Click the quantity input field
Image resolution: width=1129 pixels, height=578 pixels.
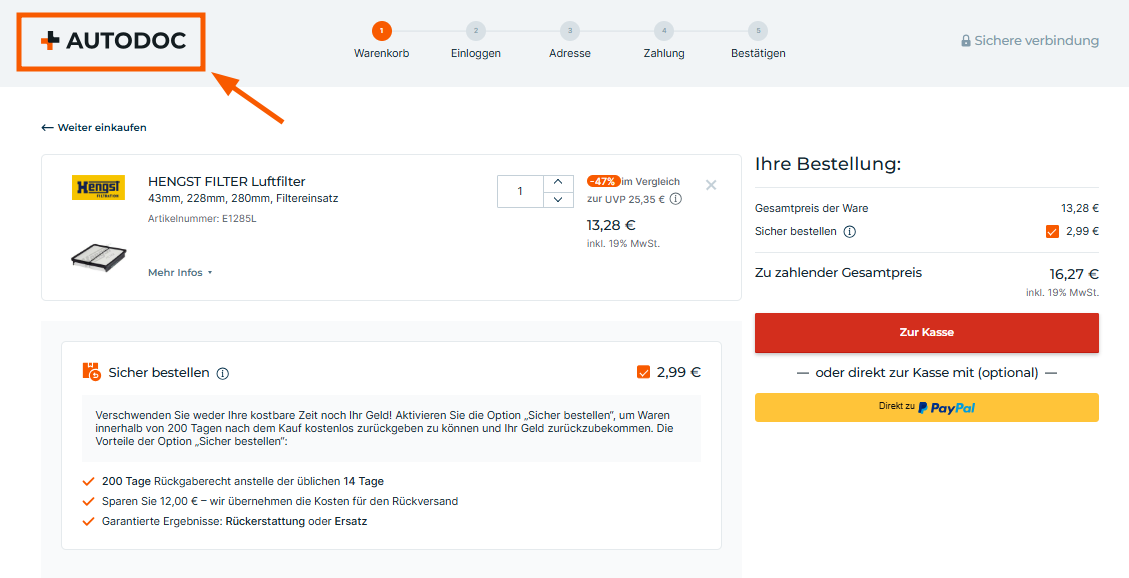click(520, 191)
